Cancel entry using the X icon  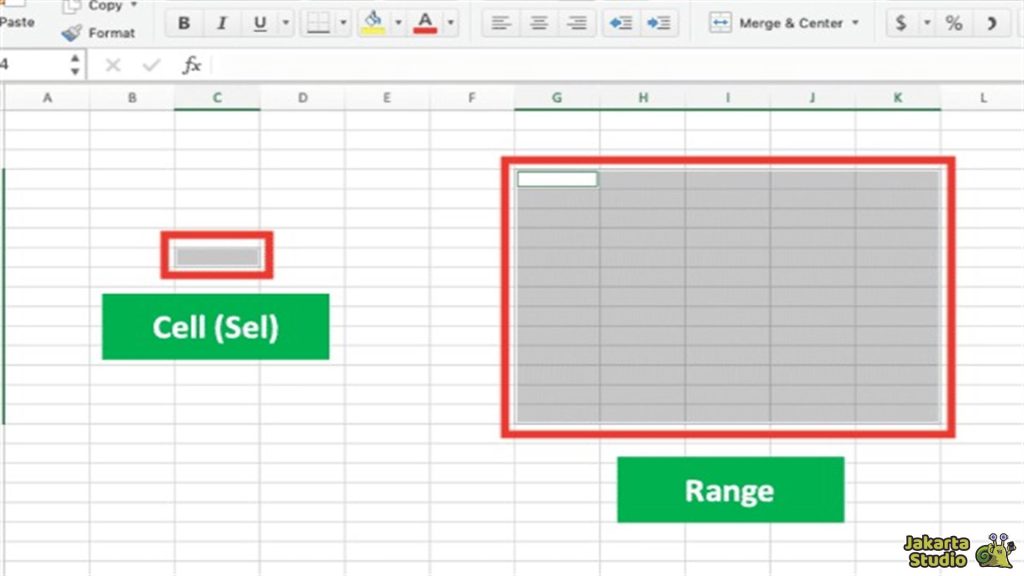112,65
